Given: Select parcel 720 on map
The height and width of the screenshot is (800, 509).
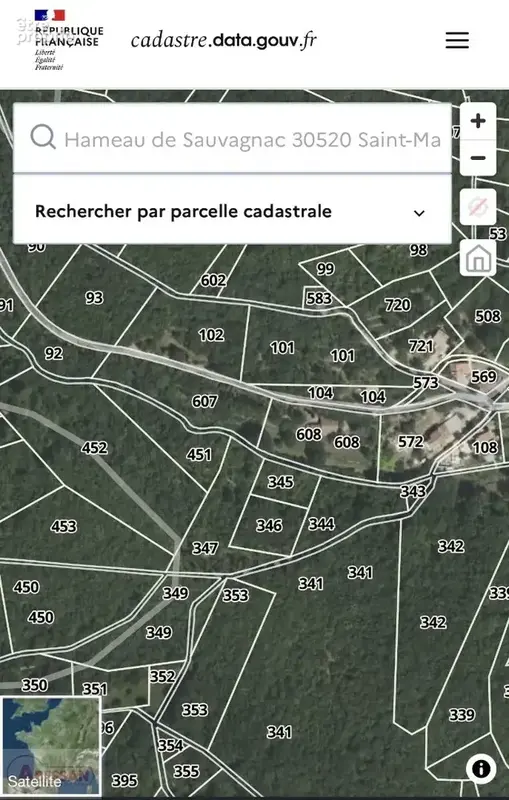Looking at the screenshot, I should point(397,305).
